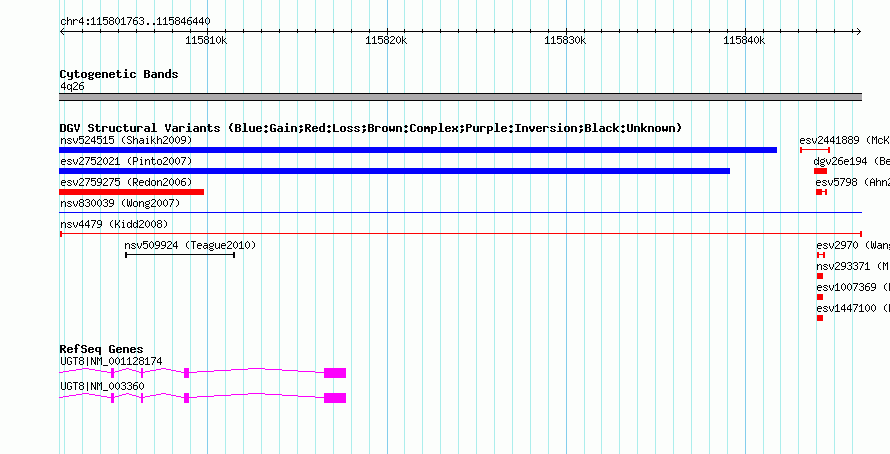This screenshot has height=454, width=890.
Task: Click the UGT8|NM_001128174 gene label
Action: point(111,361)
